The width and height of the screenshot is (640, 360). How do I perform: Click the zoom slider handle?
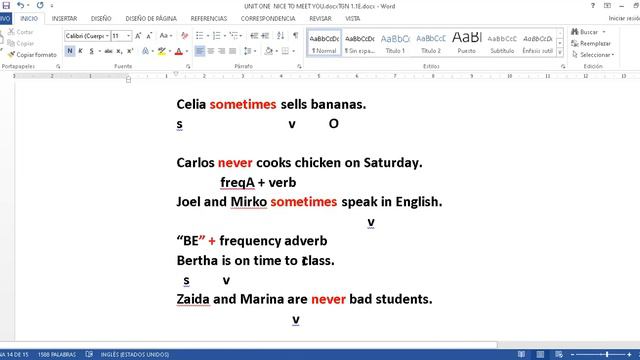click(x=607, y=354)
